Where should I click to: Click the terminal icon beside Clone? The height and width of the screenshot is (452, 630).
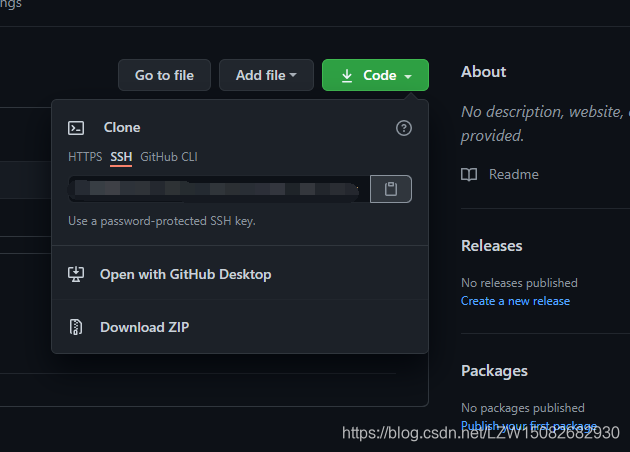tap(76, 128)
